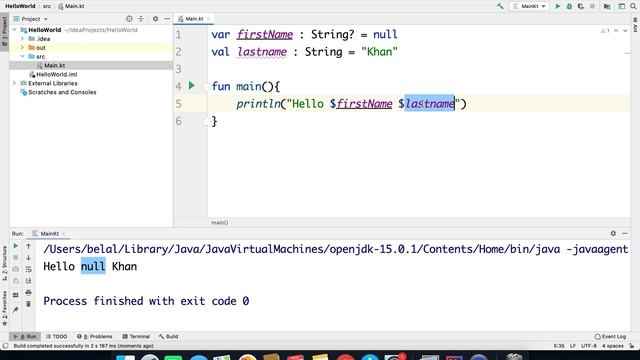Click the HelloWorld breadcrumb in the navigation bar
The image size is (640, 360).
pos(20,6)
